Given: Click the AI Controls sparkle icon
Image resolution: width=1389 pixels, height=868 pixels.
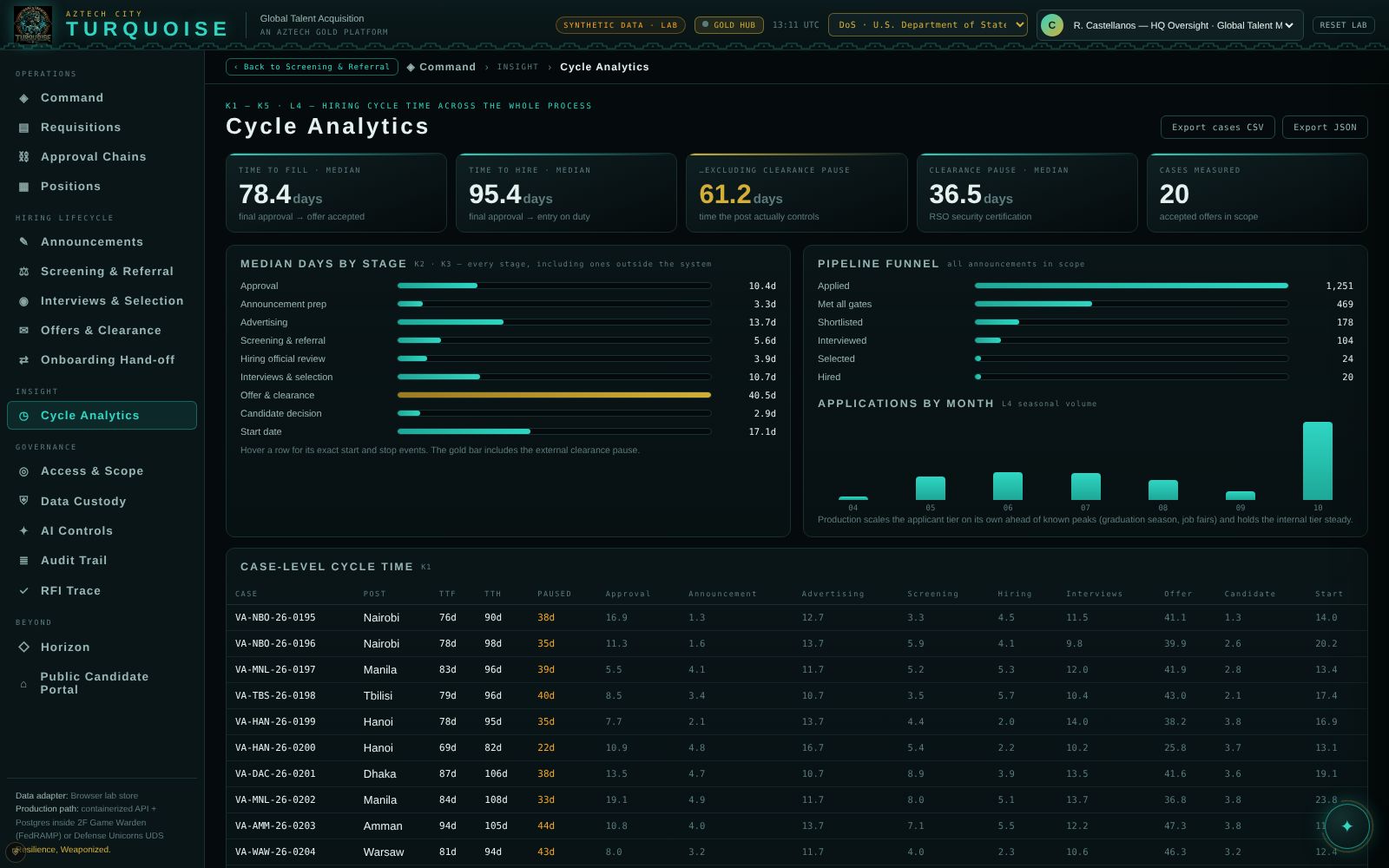Looking at the screenshot, I should [x=23, y=531].
